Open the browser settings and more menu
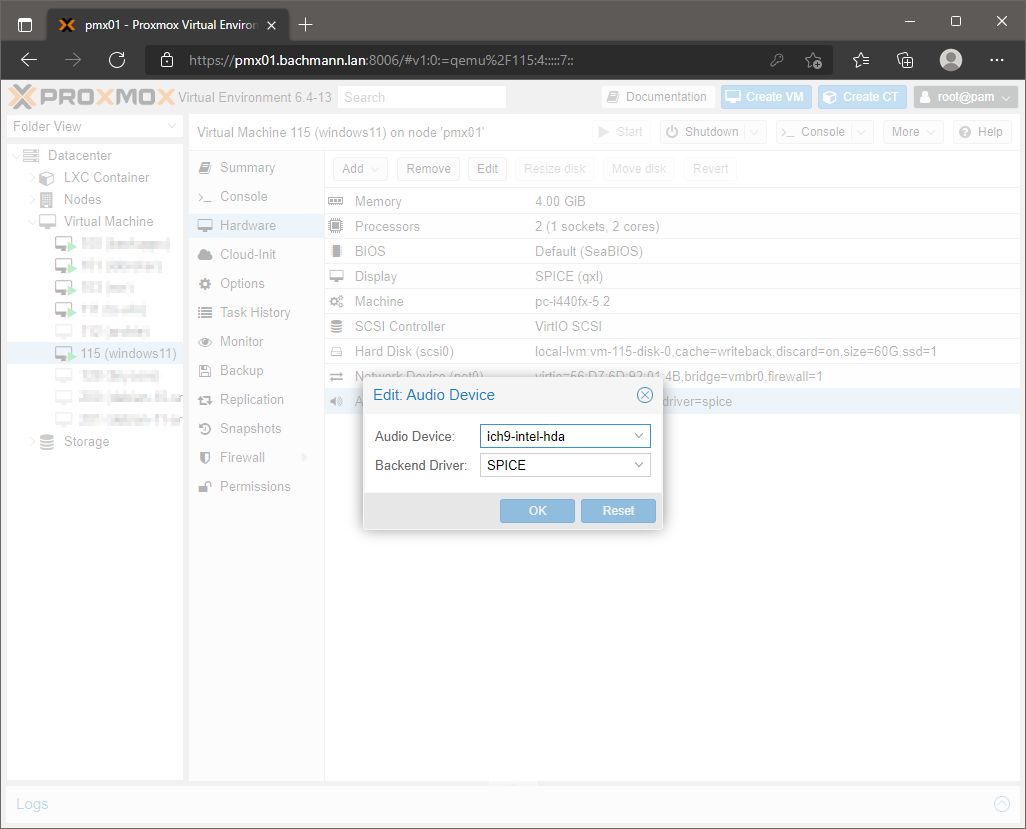This screenshot has width=1026, height=829. tap(997, 60)
